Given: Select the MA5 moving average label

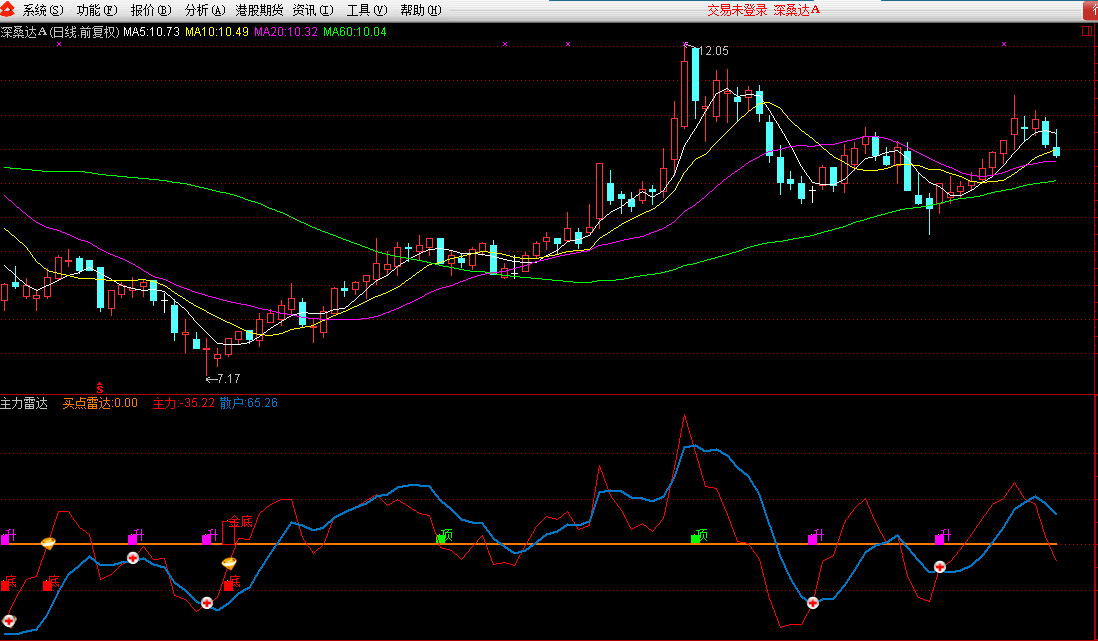Looking at the screenshot, I should [x=151, y=32].
